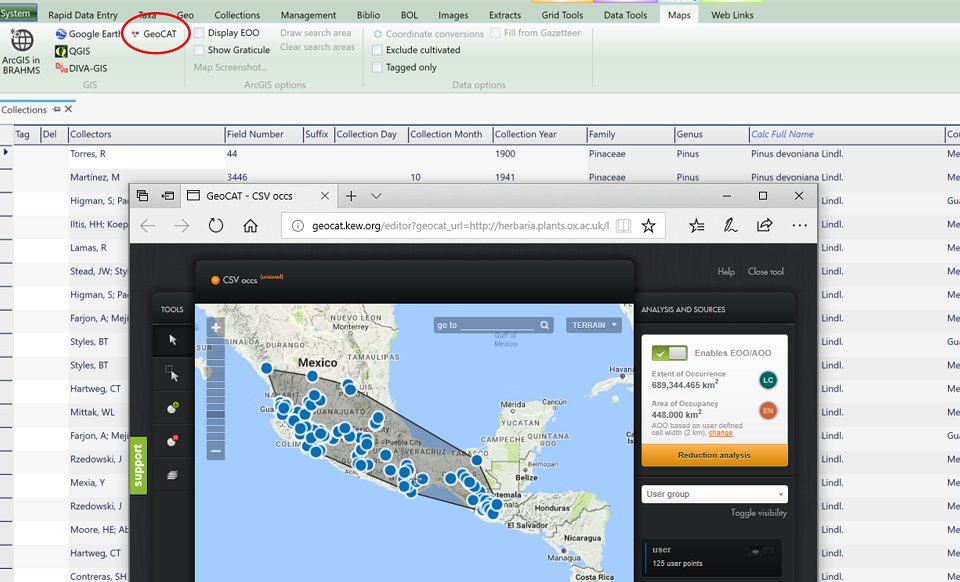Click the EN area of occupancy badge
Screen dimensions: 960x582
click(768, 411)
